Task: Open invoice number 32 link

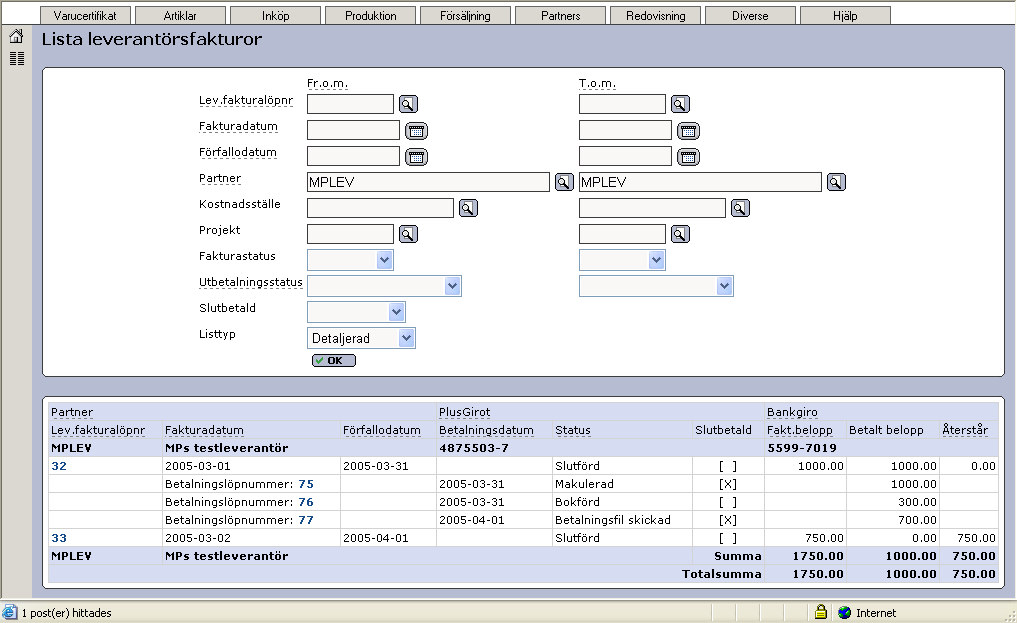Action: pos(59,466)
